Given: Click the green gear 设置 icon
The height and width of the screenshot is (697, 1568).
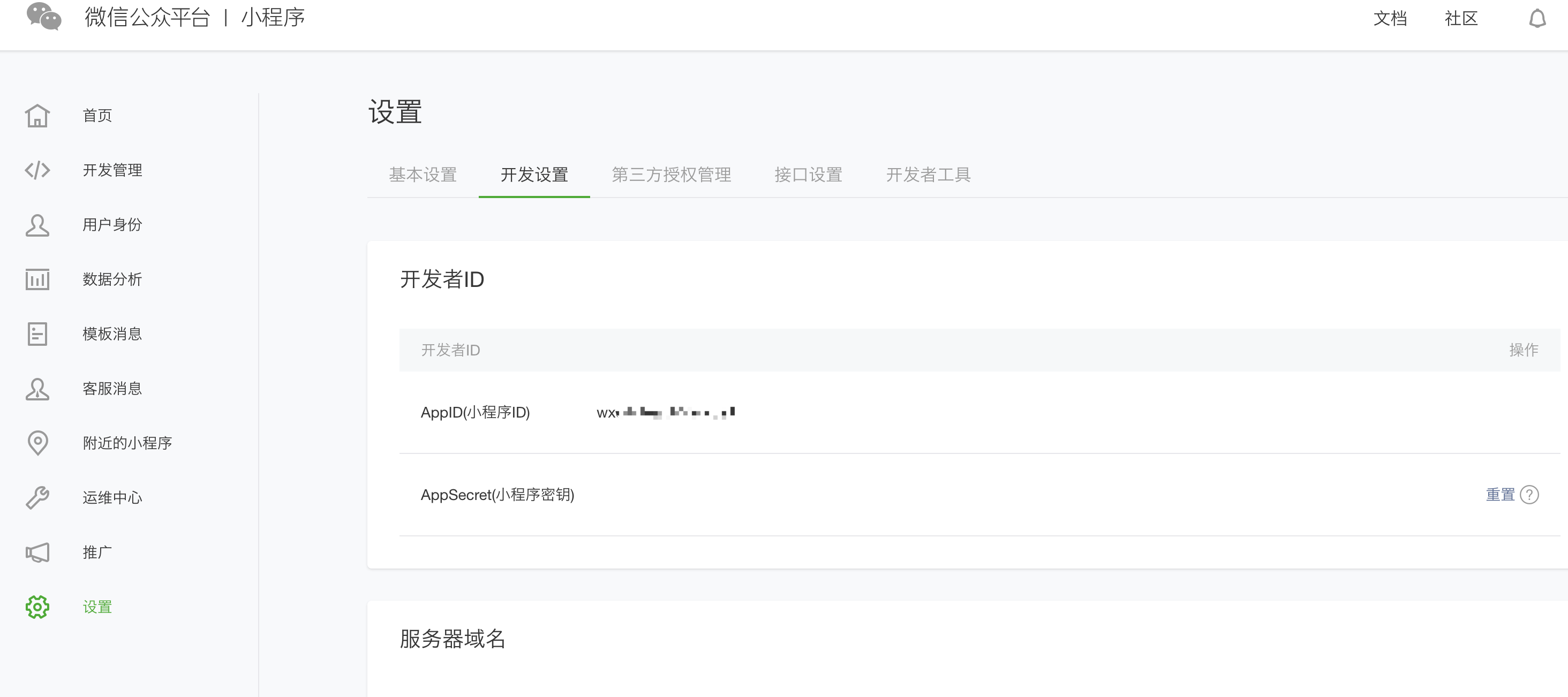Looking at the screenshot, I should [x=37, y=607].
